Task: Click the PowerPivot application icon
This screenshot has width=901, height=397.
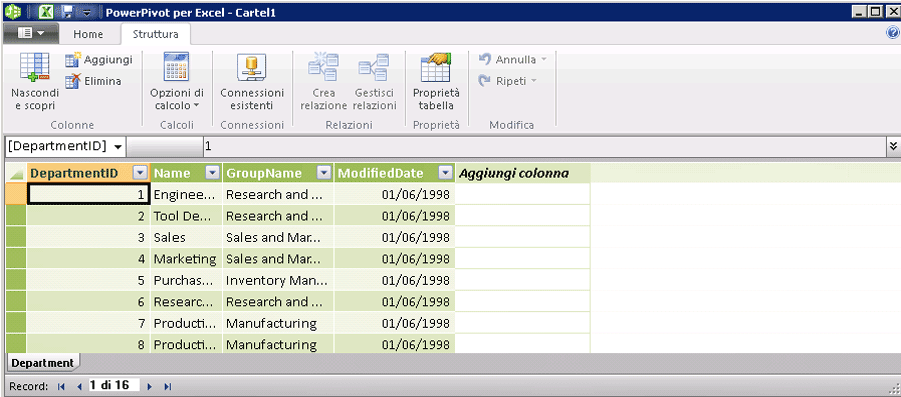Action: [x=14, y=11]
